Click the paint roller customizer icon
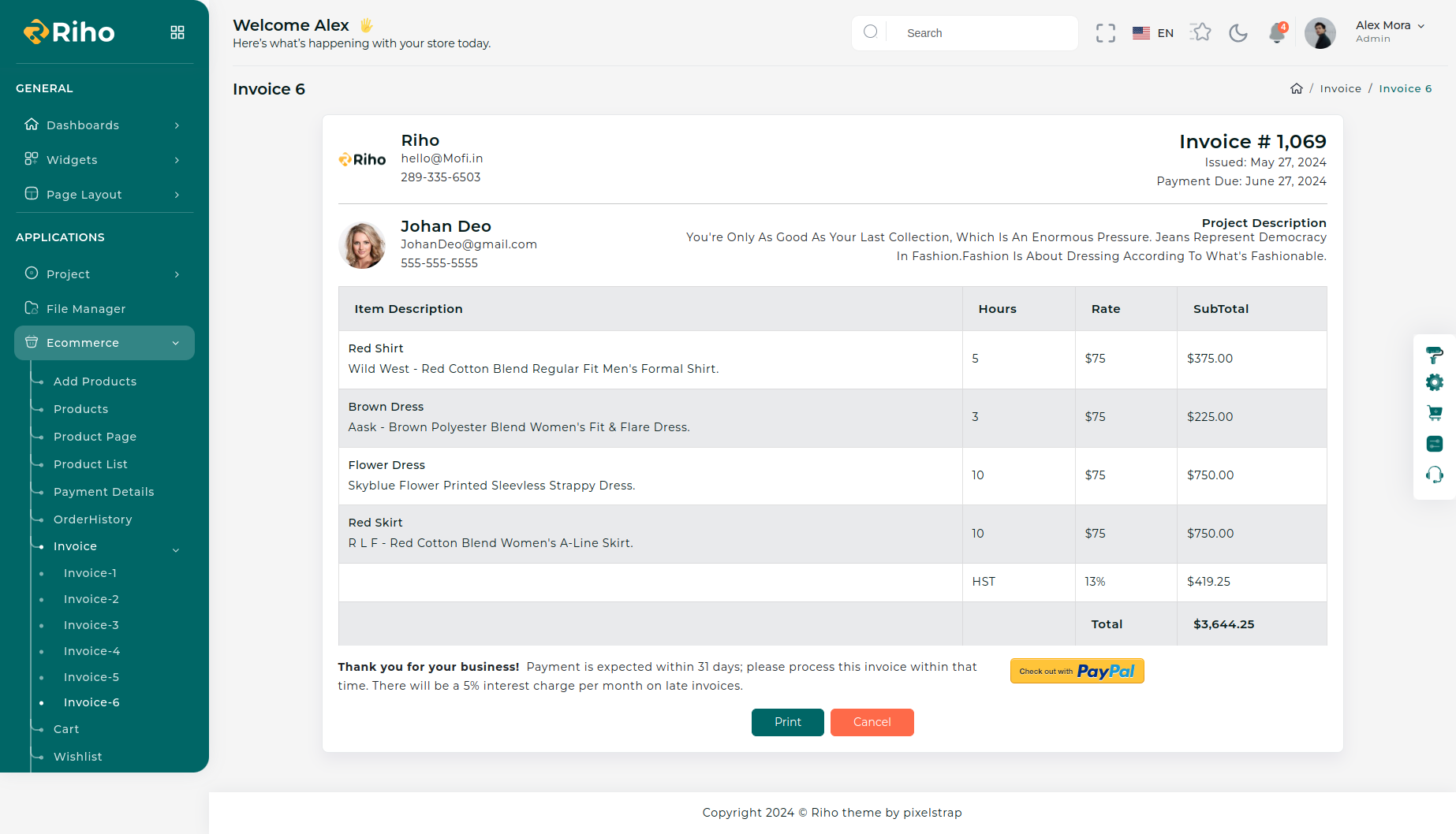The width and height of the screenshot is (1456, 834). pos(1434,355)
